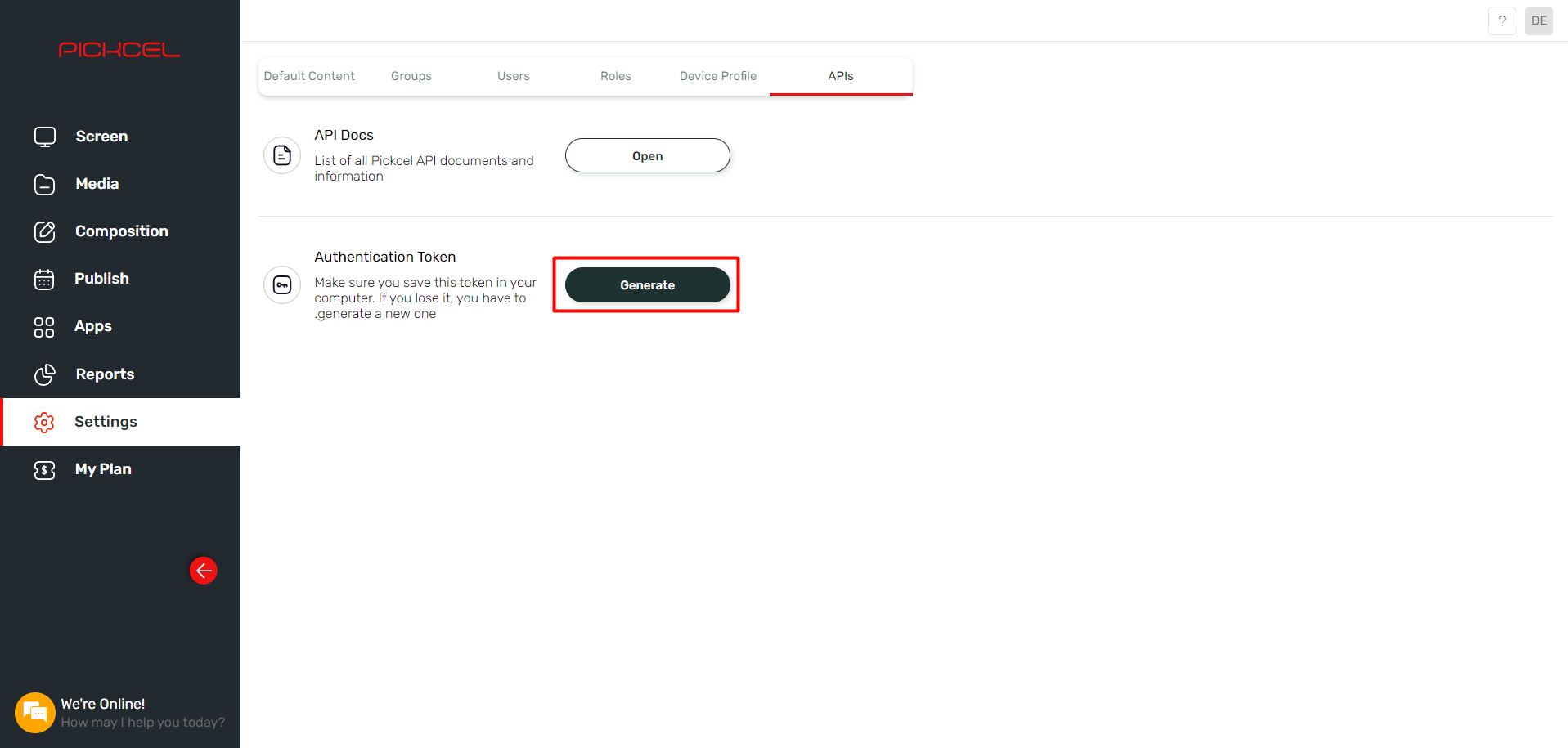
Task: Open the Pickcel API documents
Action: tap(647, 155)
